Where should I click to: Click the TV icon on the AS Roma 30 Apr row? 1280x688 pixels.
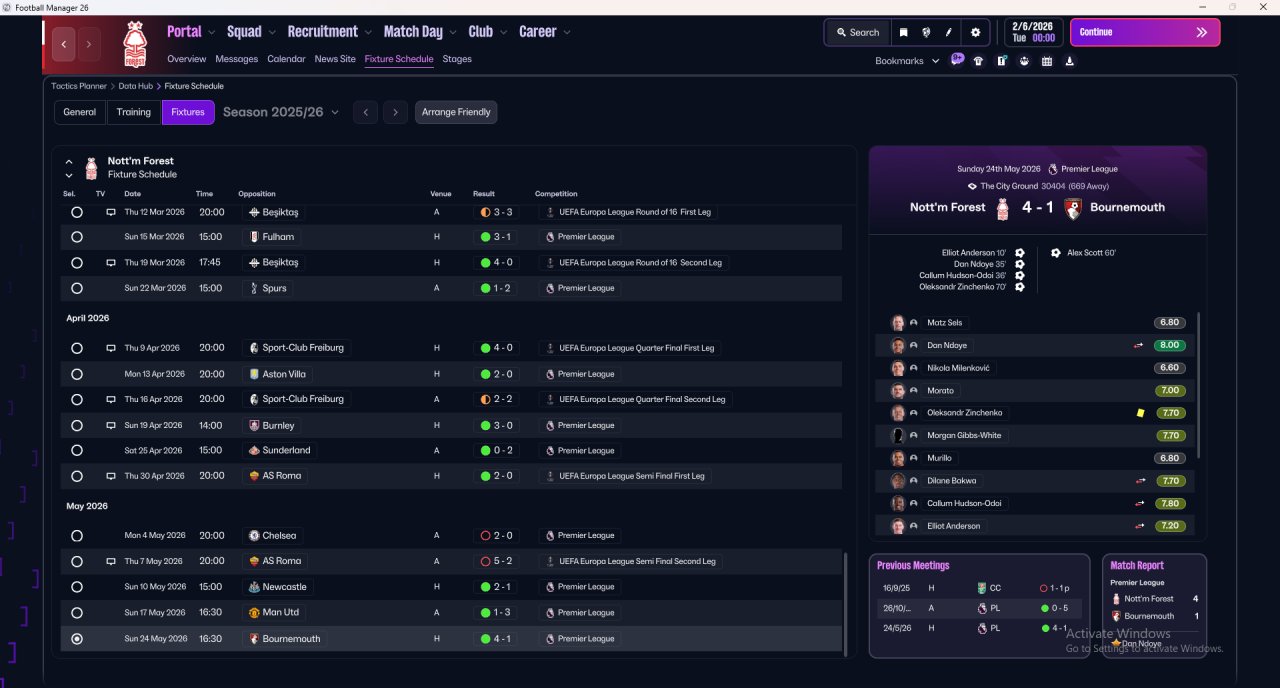(111, 476)
